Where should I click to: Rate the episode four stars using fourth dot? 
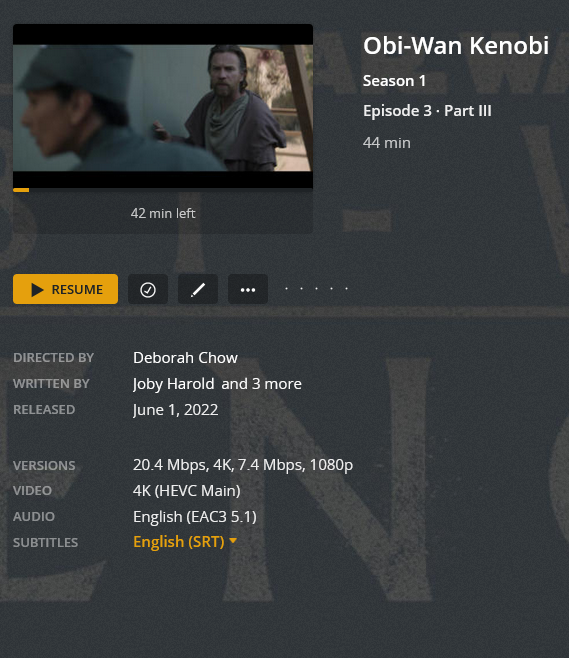pyautogui.click(x=331, y=288)
